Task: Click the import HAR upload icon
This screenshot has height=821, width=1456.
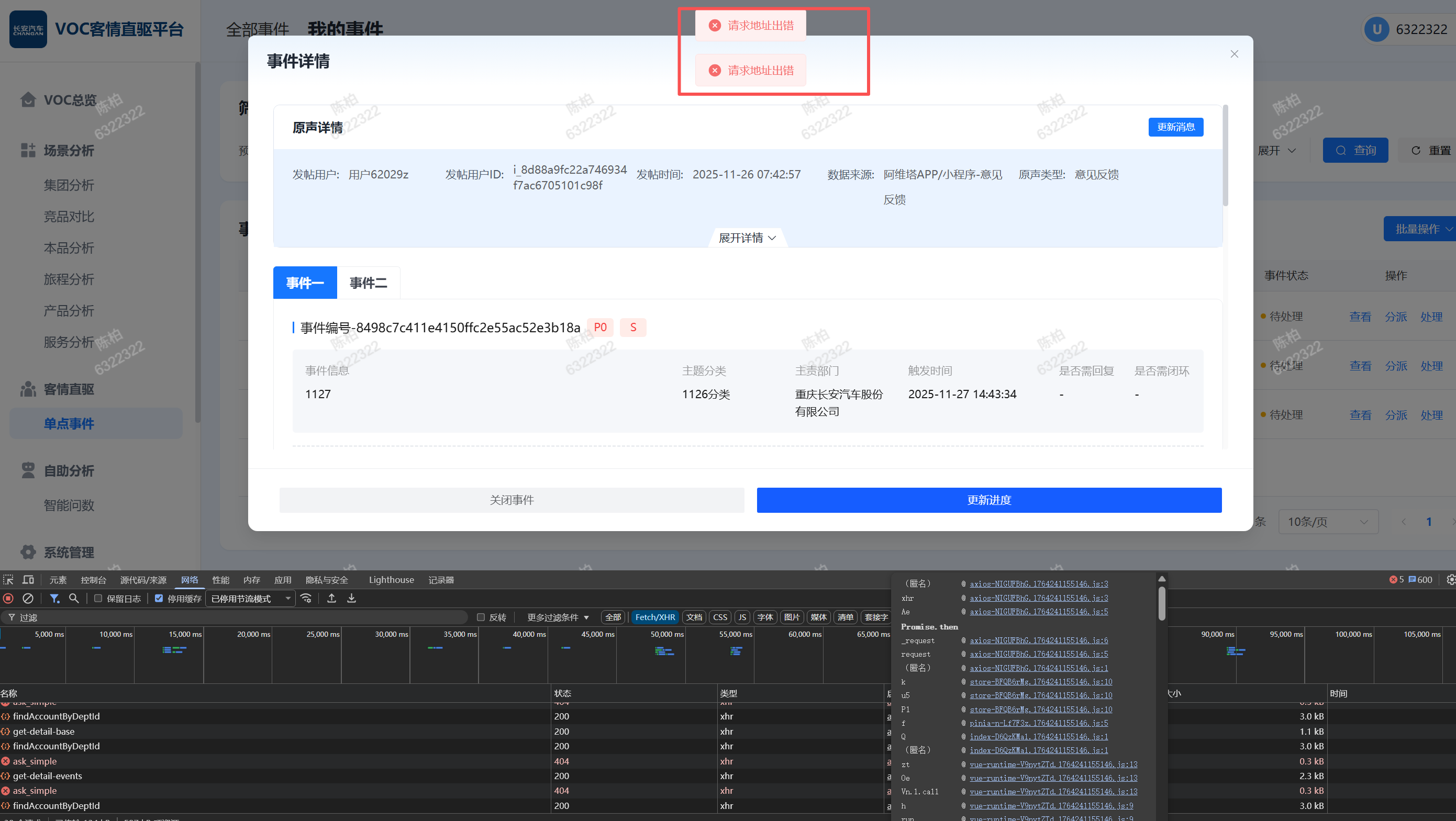Action: pyautogui.click(x=332, y=599)
